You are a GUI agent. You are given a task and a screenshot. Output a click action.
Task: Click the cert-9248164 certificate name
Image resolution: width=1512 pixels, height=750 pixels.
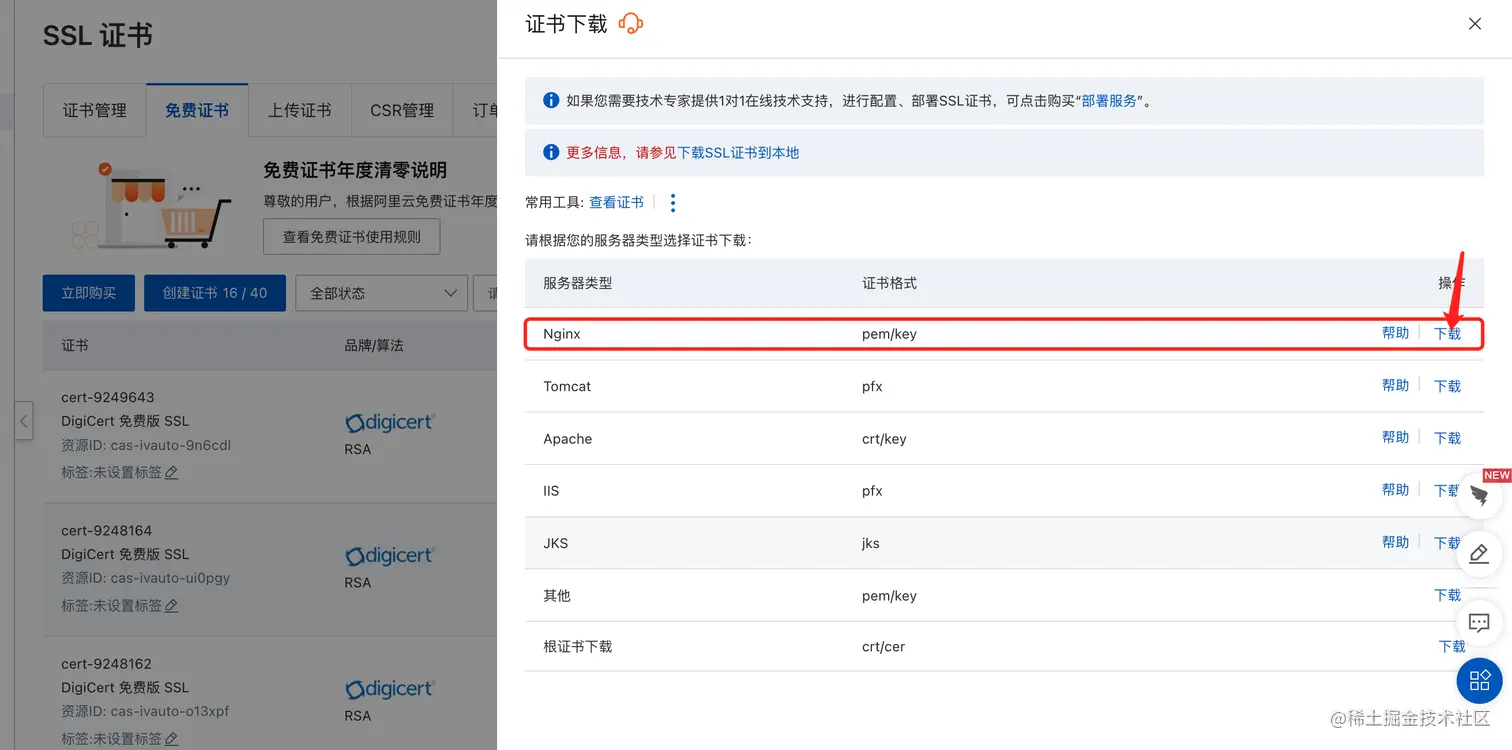click(107, 530)
